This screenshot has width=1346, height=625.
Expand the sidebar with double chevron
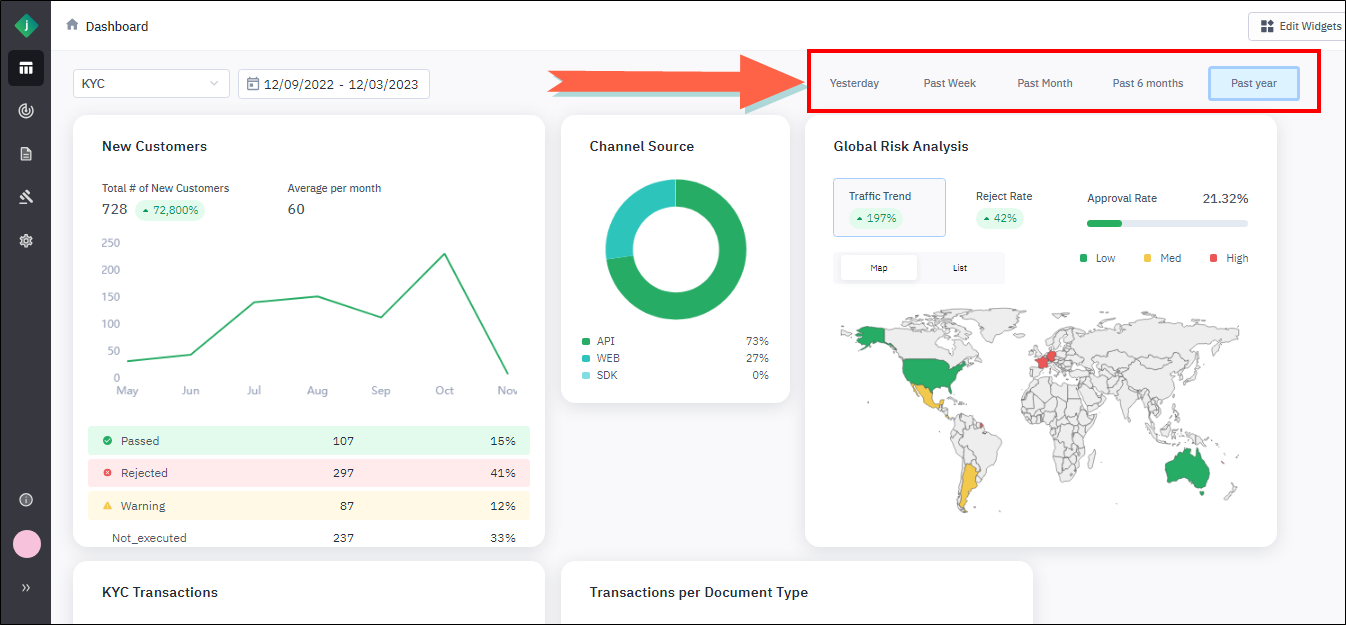(26, 588)
